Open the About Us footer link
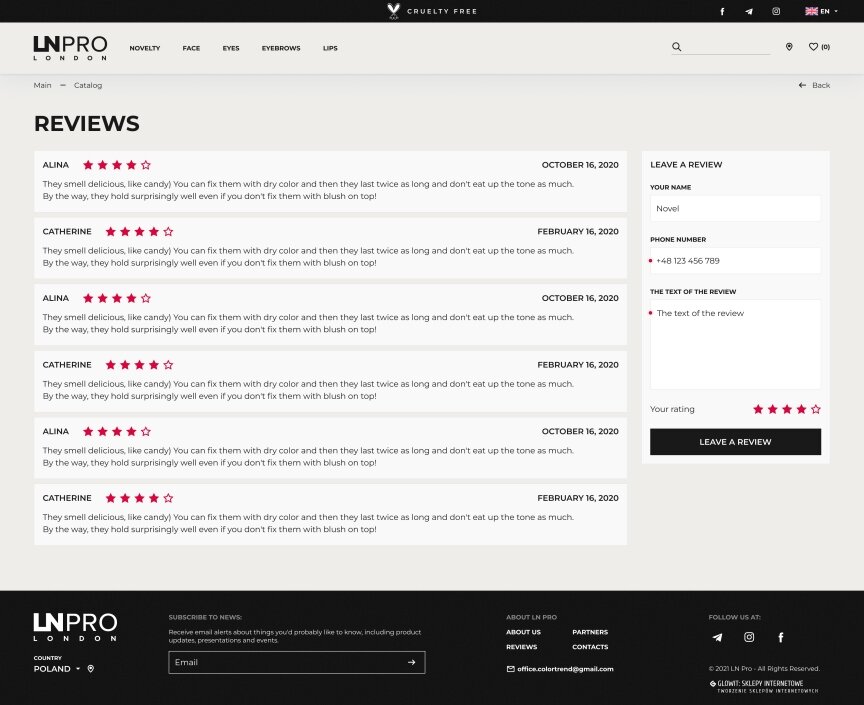 click(x=523, y=632)
